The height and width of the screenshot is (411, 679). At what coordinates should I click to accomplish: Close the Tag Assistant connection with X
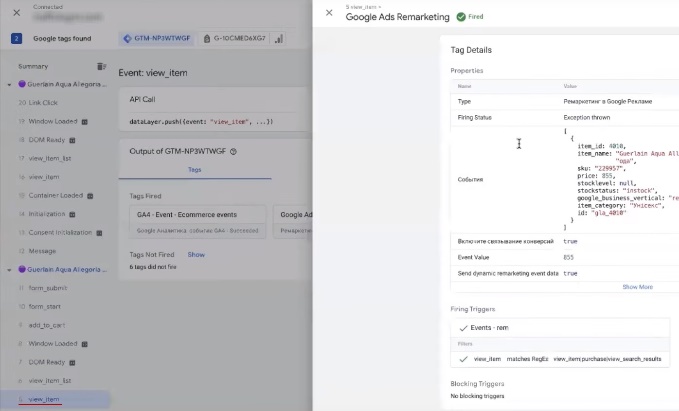(x=15, y=13)
